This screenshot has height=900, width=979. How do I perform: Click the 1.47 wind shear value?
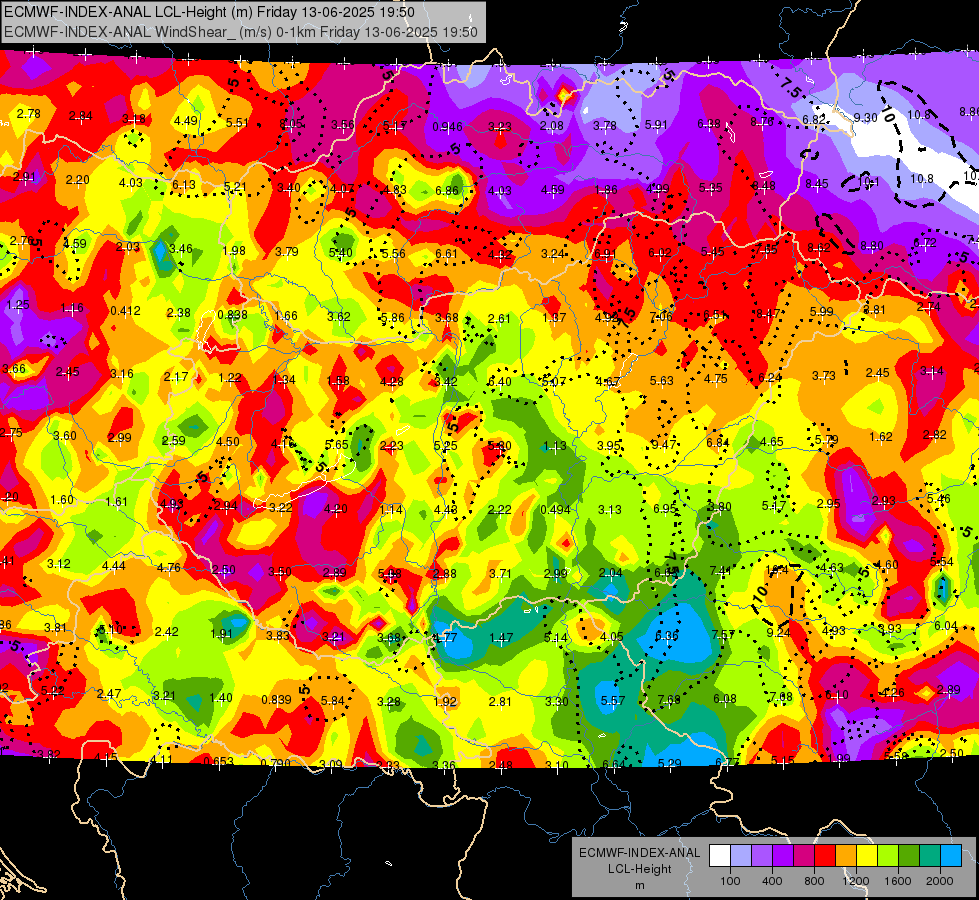click(501, 638)
